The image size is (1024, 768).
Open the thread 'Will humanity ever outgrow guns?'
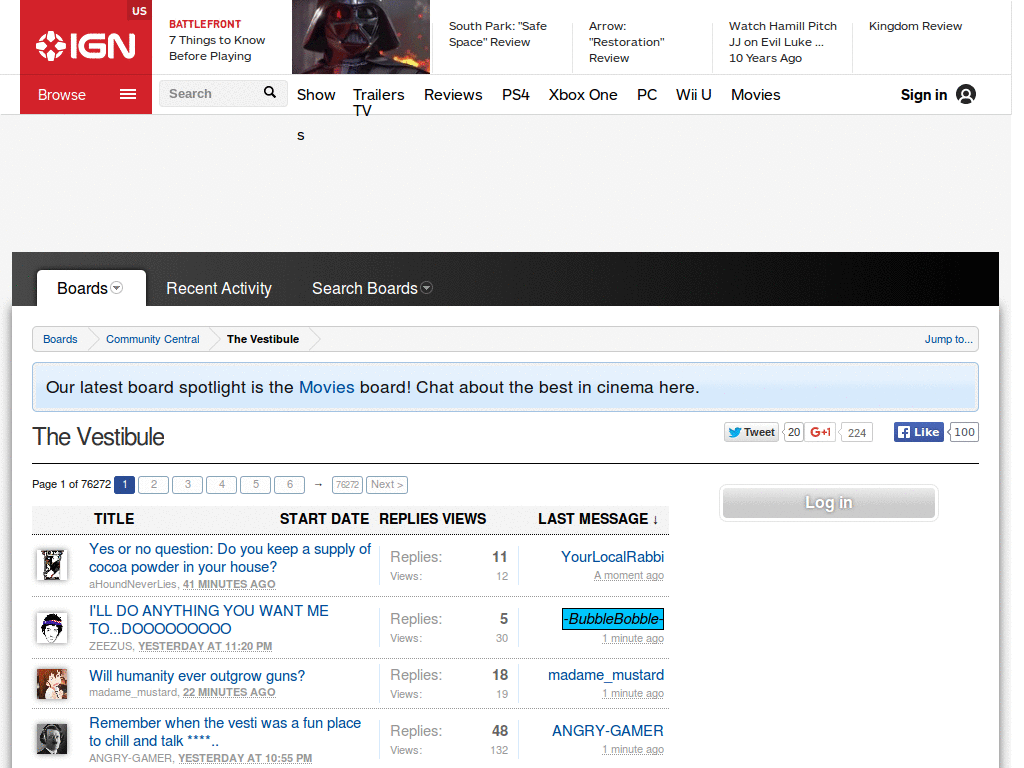click(x=197, y=676)
